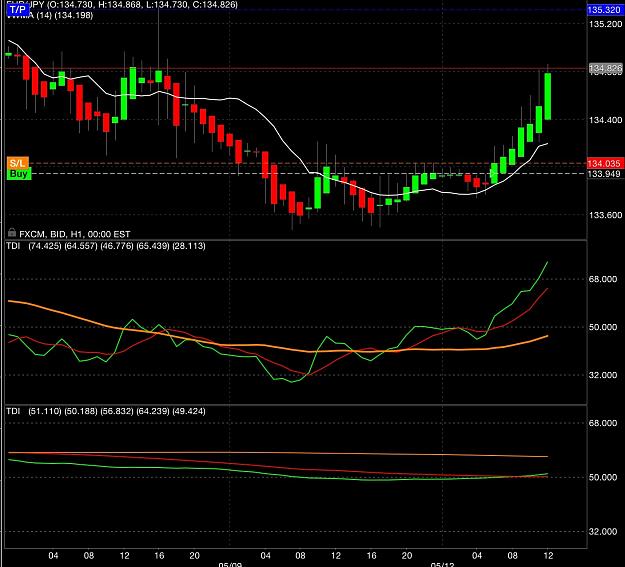Click the rightmost 08 label on time axis
The height and width of the screenshot is (567, 625).
tap(513, 555)
